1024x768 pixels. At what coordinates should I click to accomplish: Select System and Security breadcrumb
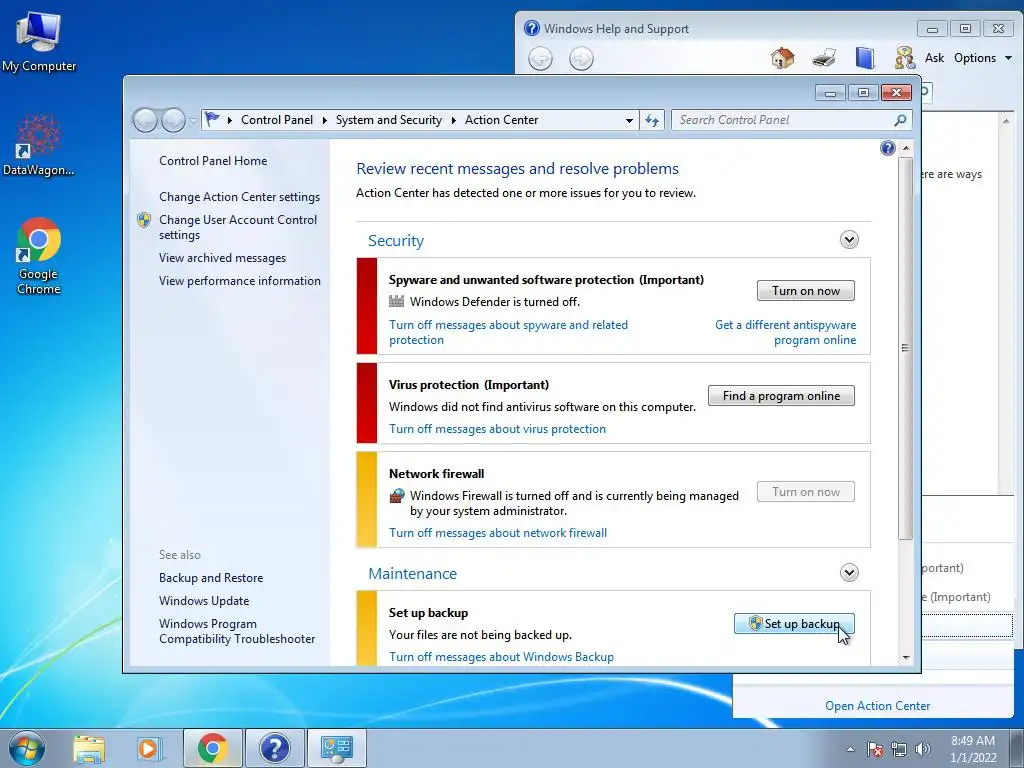pyautogui.click(x=389, y=120)
